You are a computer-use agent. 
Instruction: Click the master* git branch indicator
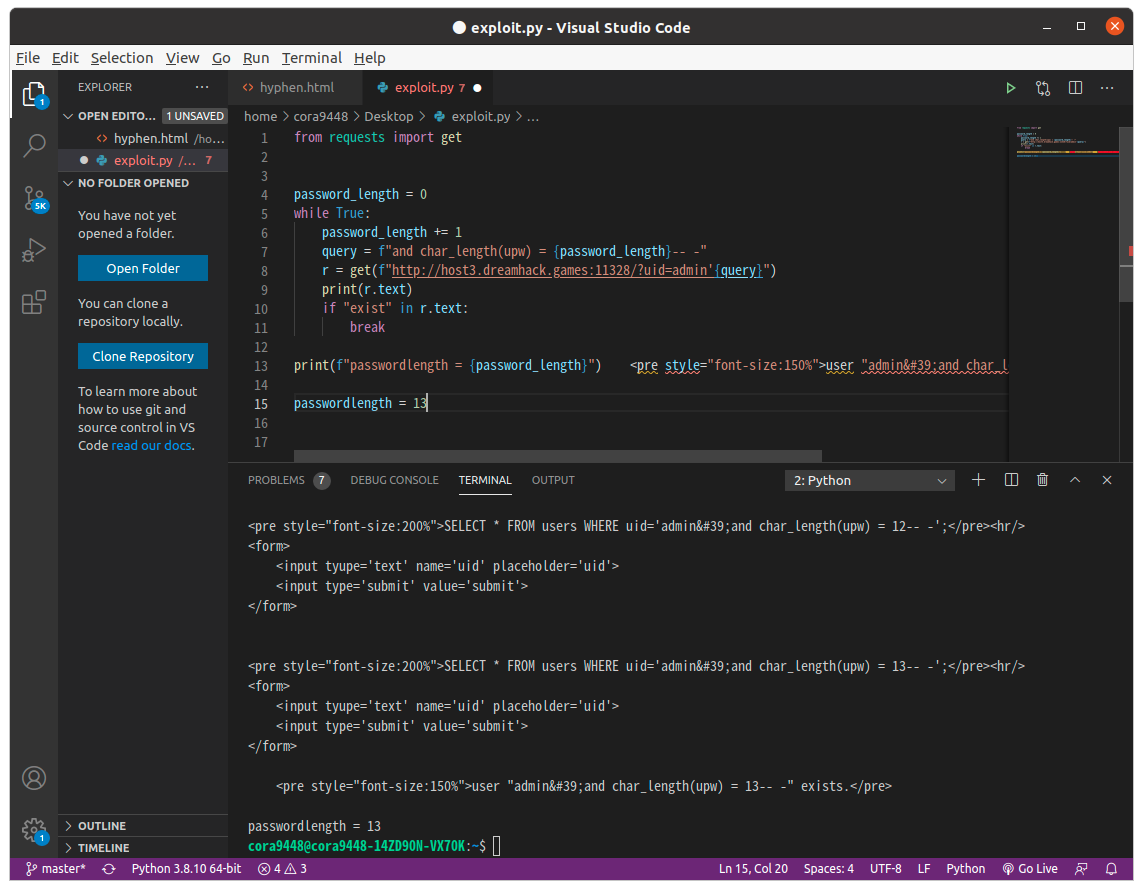click(55, 869)
